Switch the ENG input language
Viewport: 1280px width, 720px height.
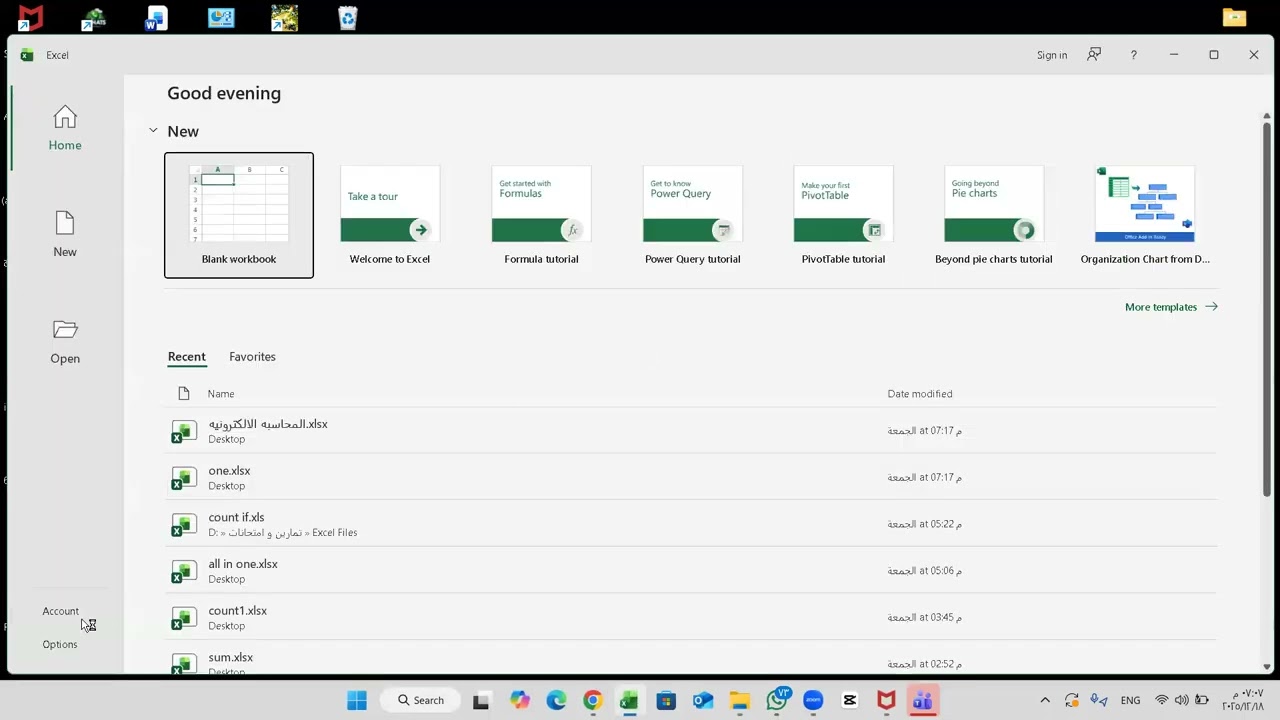(x=1130, y=700)
